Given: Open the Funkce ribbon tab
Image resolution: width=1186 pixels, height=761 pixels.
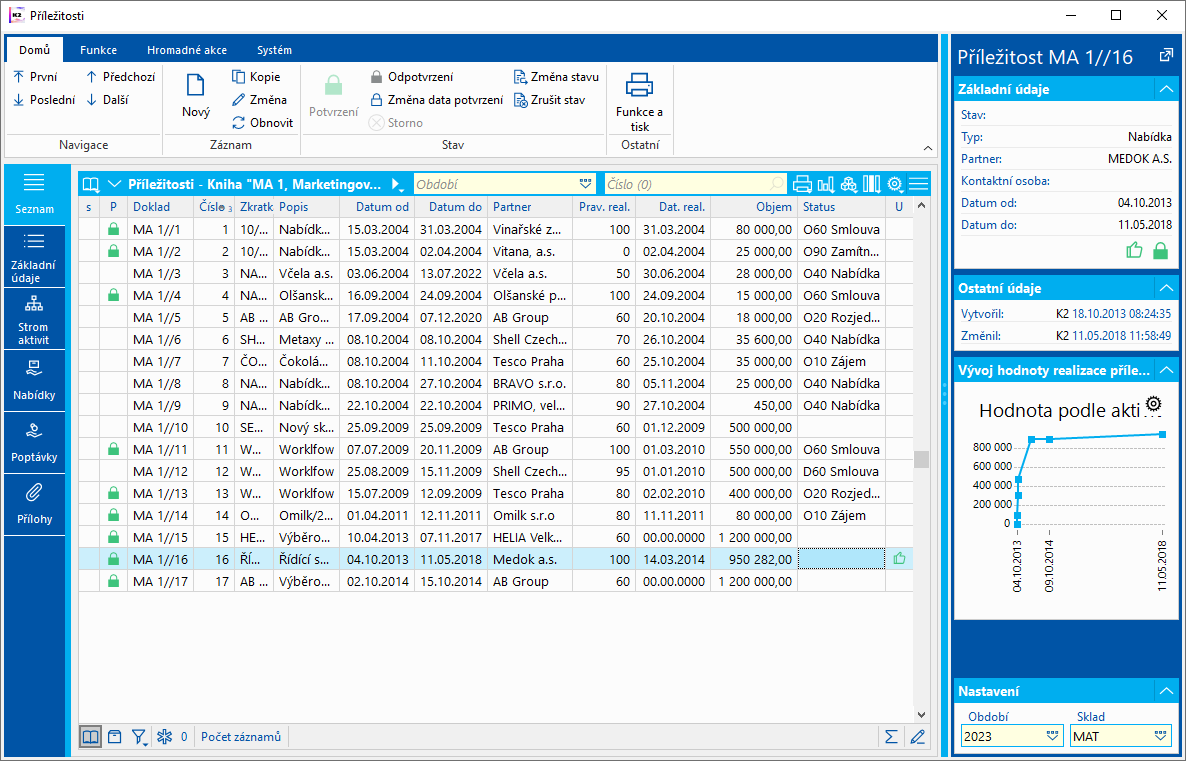Looking at the screenshot, I should (x=99, y=50).
